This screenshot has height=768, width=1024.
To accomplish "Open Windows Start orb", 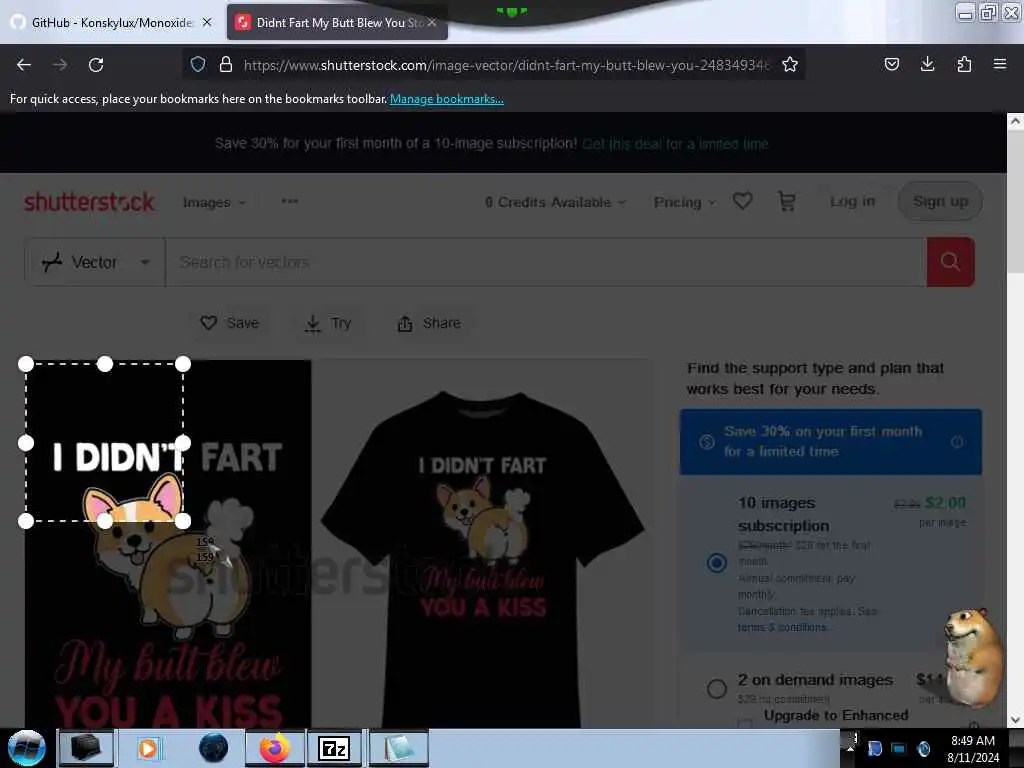I will (x=26, y=748).
